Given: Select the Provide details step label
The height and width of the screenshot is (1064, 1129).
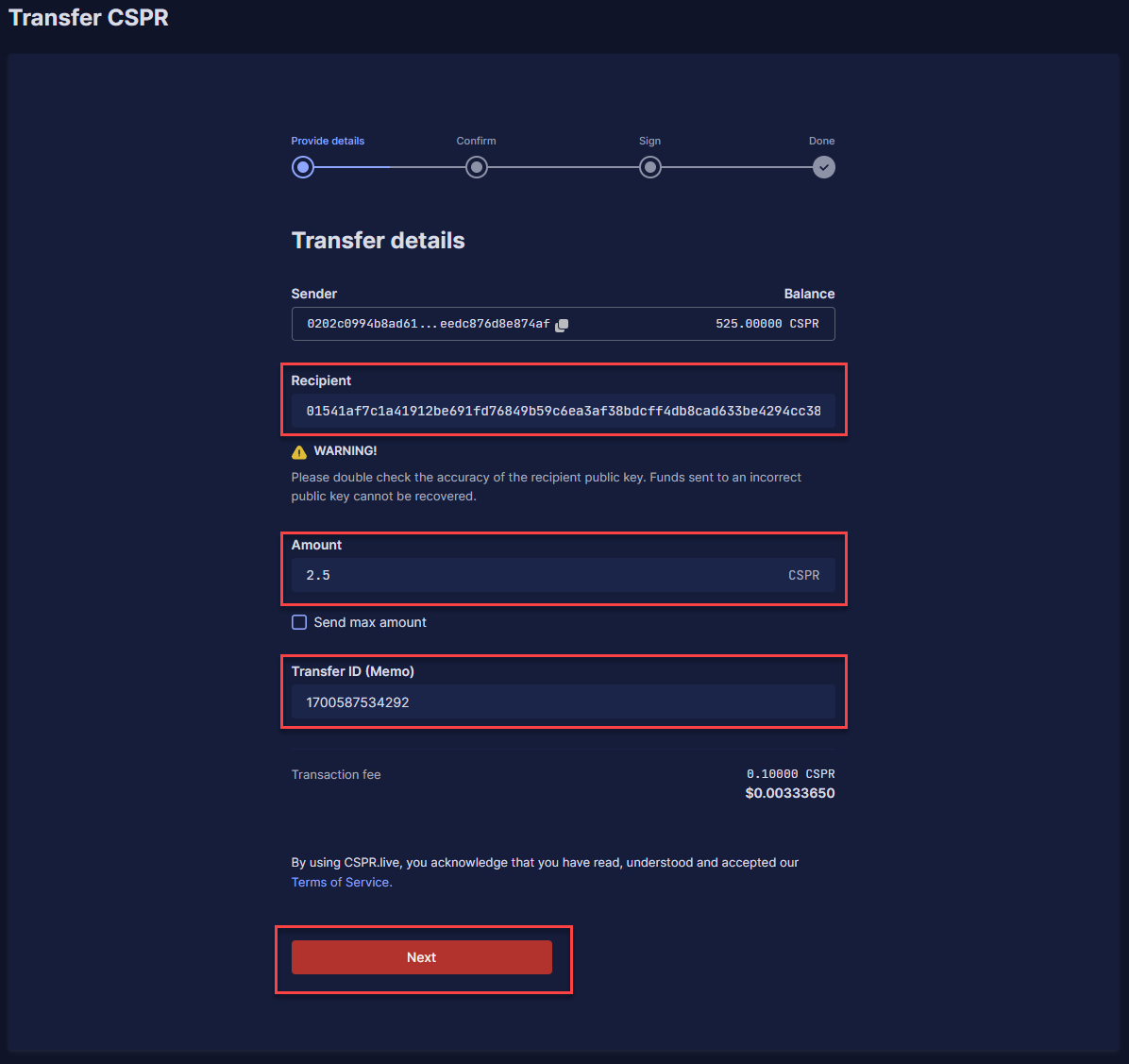Looking at the screenshot, I should 328,141.
